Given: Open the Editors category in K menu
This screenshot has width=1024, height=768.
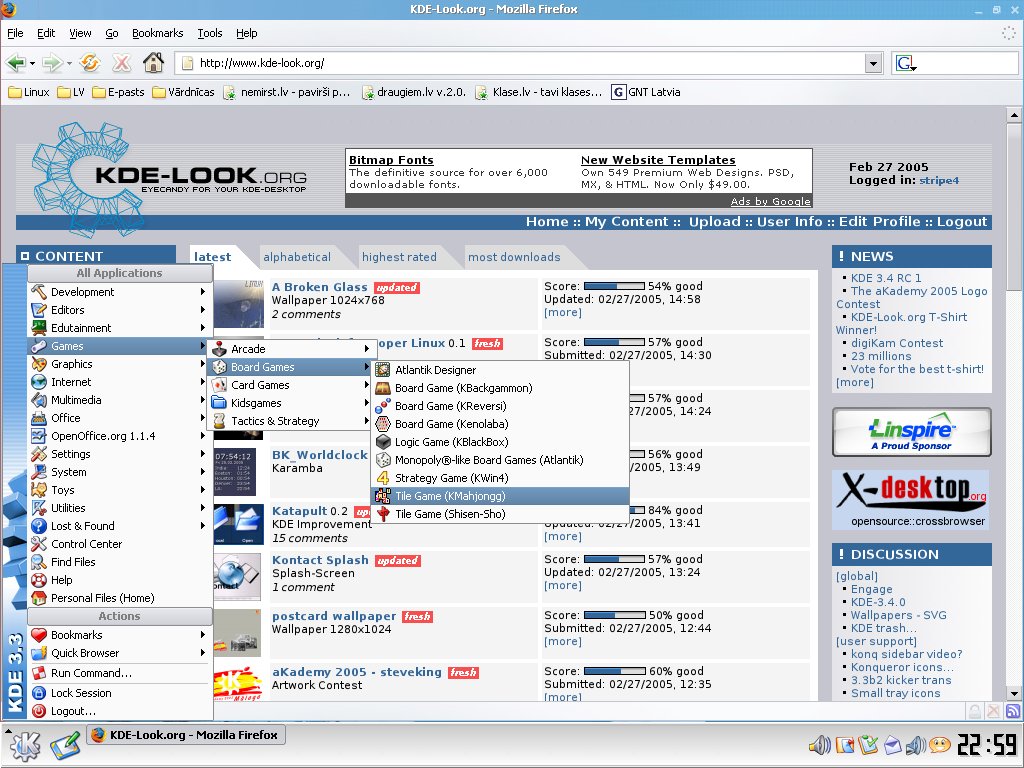Looking at the screenshot, I should coord(121,310).
